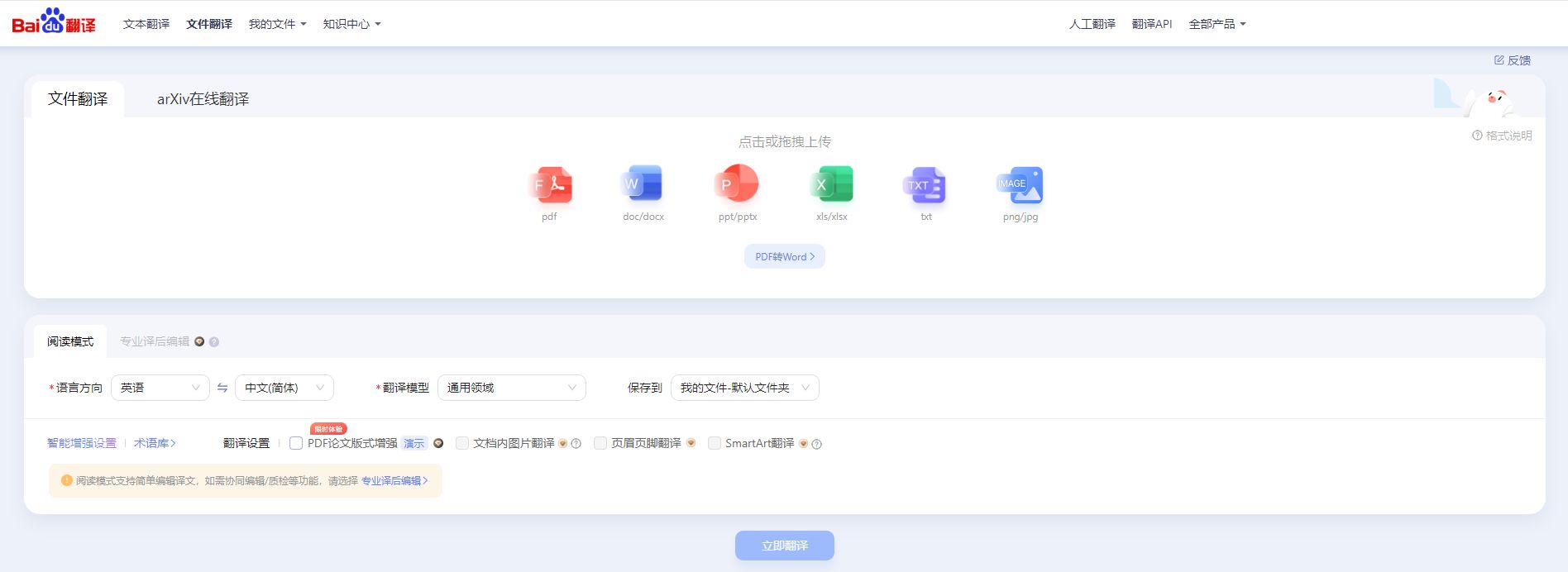
Task: Toggle 页眉页脚翻译 checkbox
Action: click(x=600, y=443)
